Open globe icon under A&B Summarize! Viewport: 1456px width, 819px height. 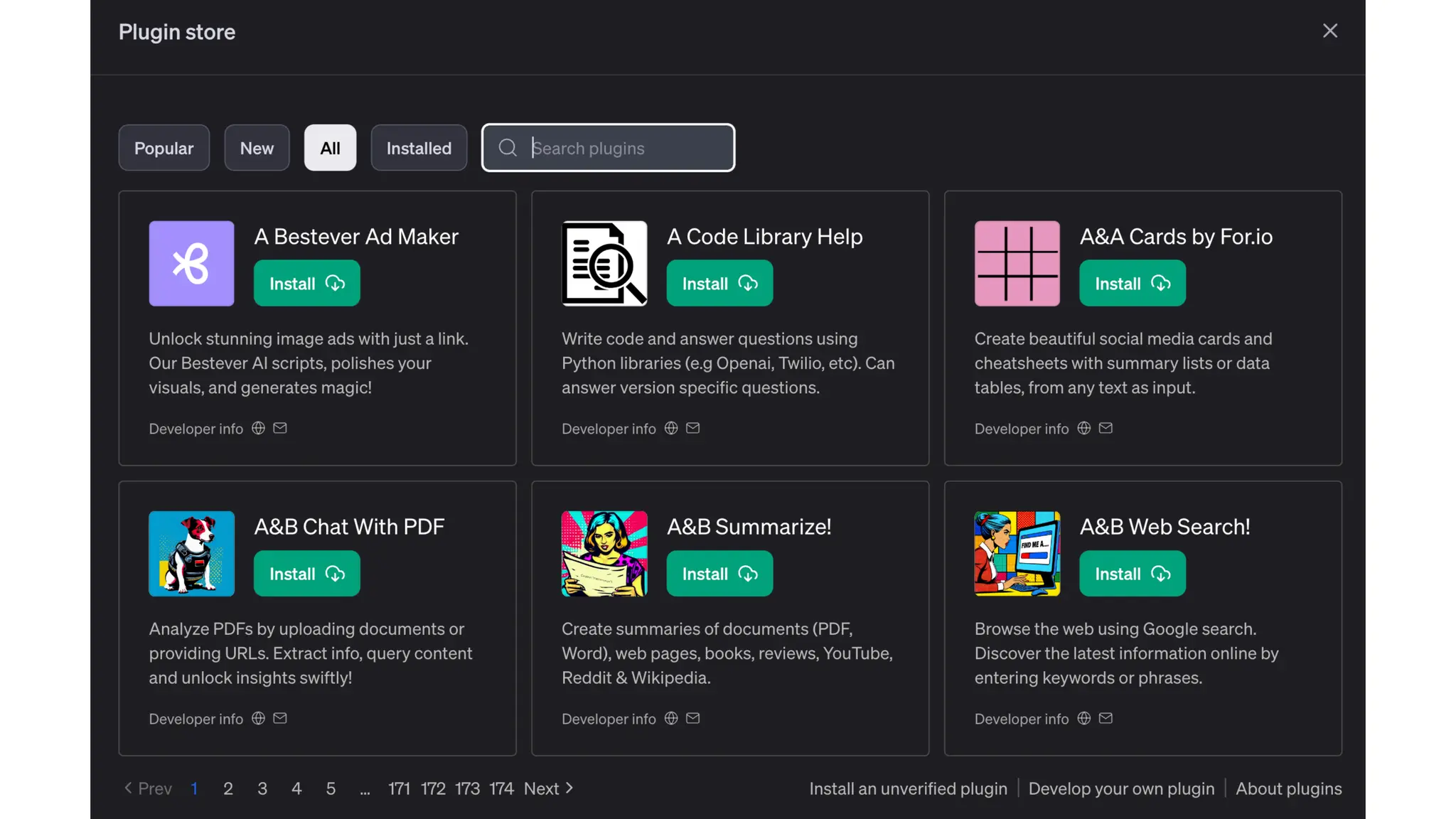coord(670,718)
